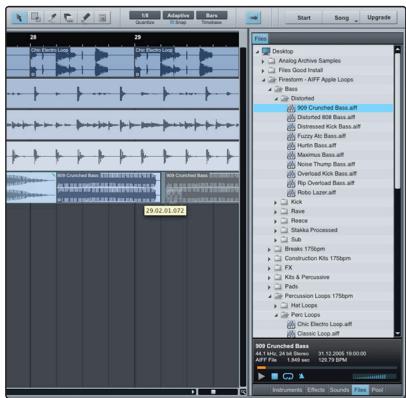Select Distorted 808 Bass.aiff file
This screenshot has height=398, width=406.
pos(323,117)
